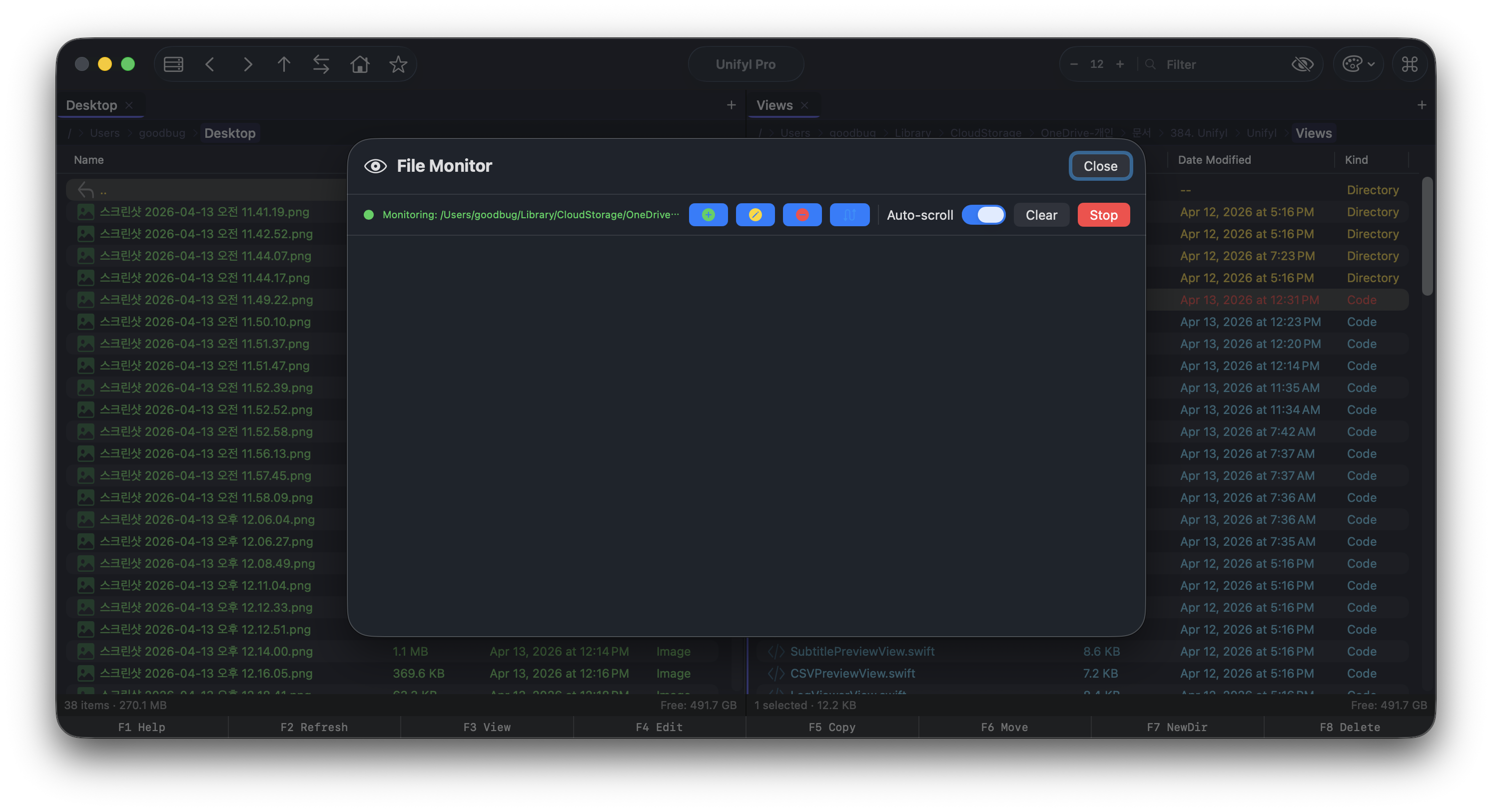Screen dimensions: 1492x812
Task: Close the File Monitor dialog
Action: [x=1100, y=166]
